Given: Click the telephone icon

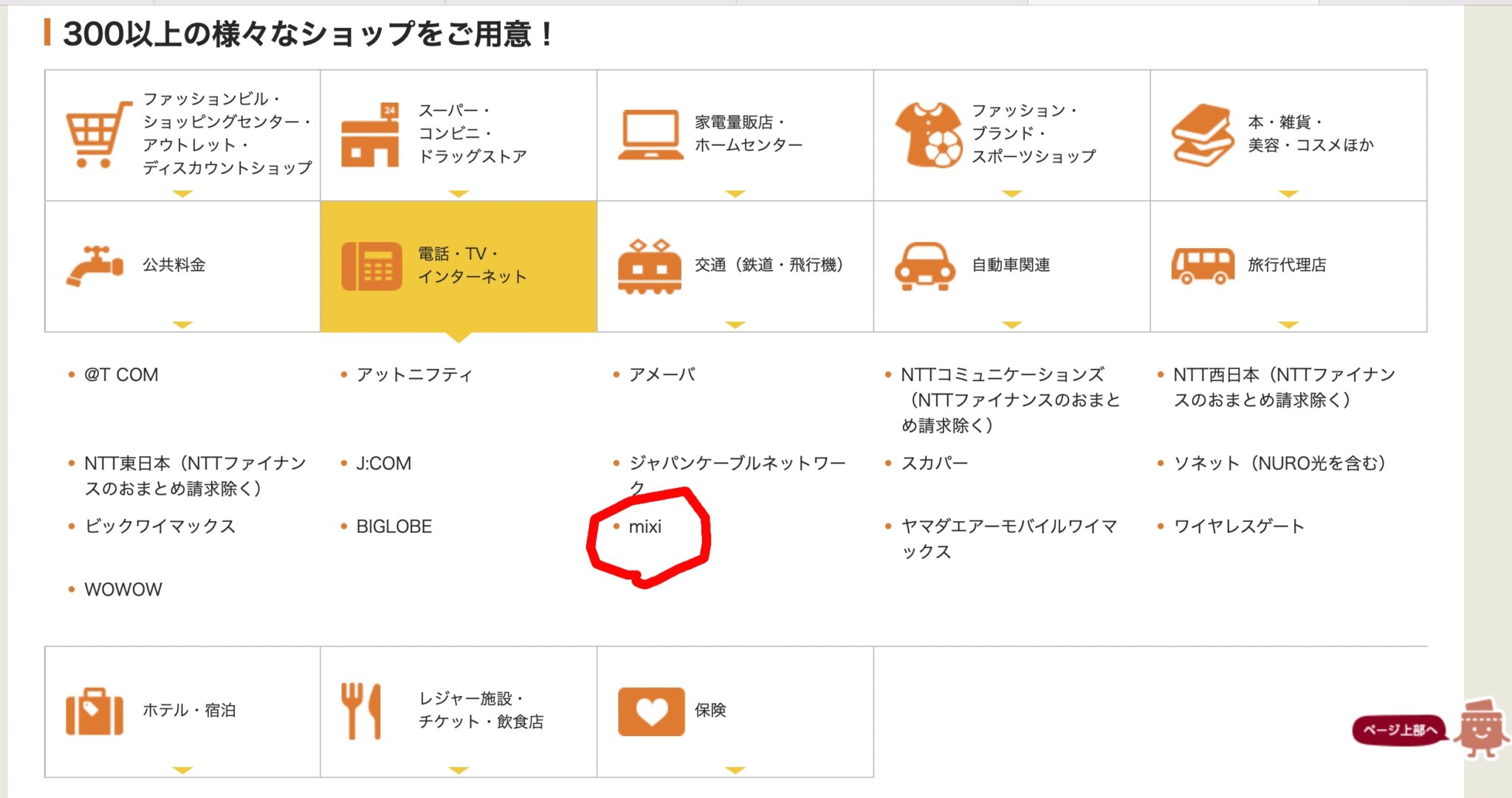Looking at the screenshot, I should tap(371, 266).
